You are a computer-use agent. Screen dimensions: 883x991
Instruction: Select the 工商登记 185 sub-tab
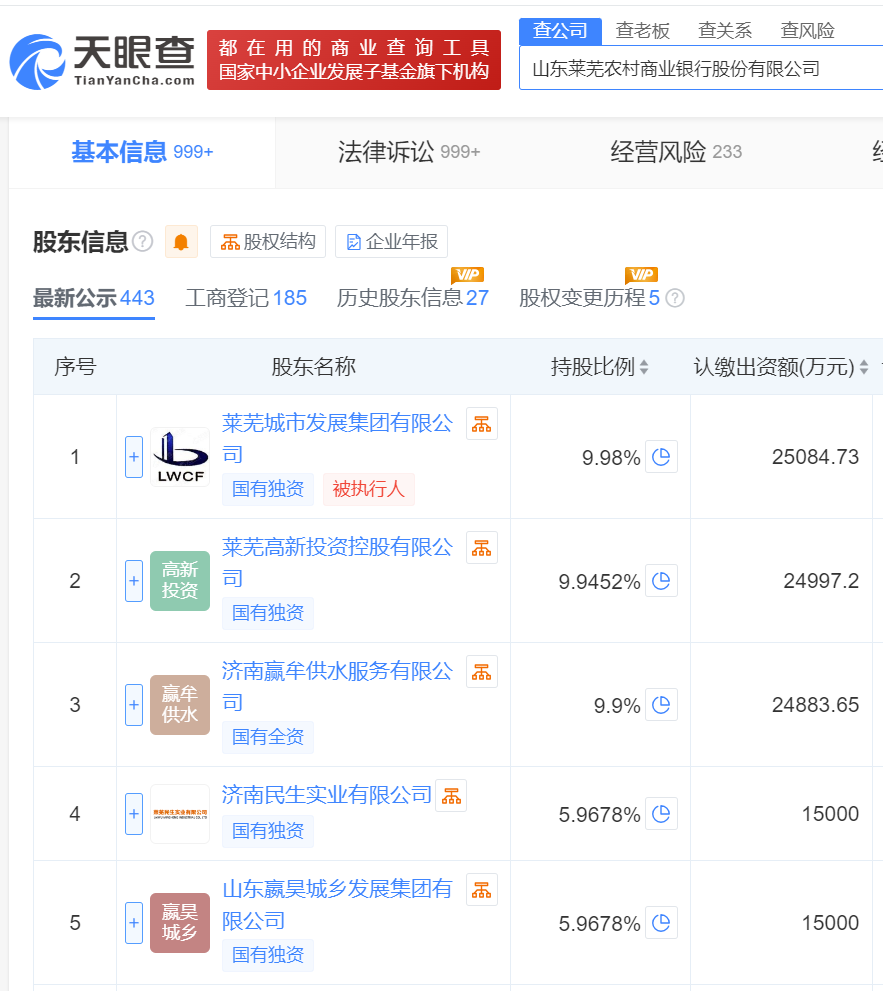click(x=246, y=298)
